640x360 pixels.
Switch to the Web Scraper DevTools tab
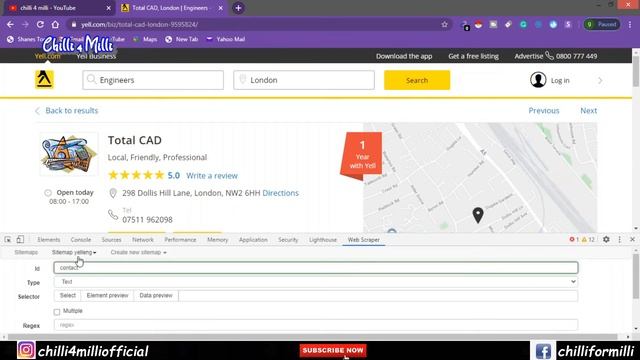[364, 240]
